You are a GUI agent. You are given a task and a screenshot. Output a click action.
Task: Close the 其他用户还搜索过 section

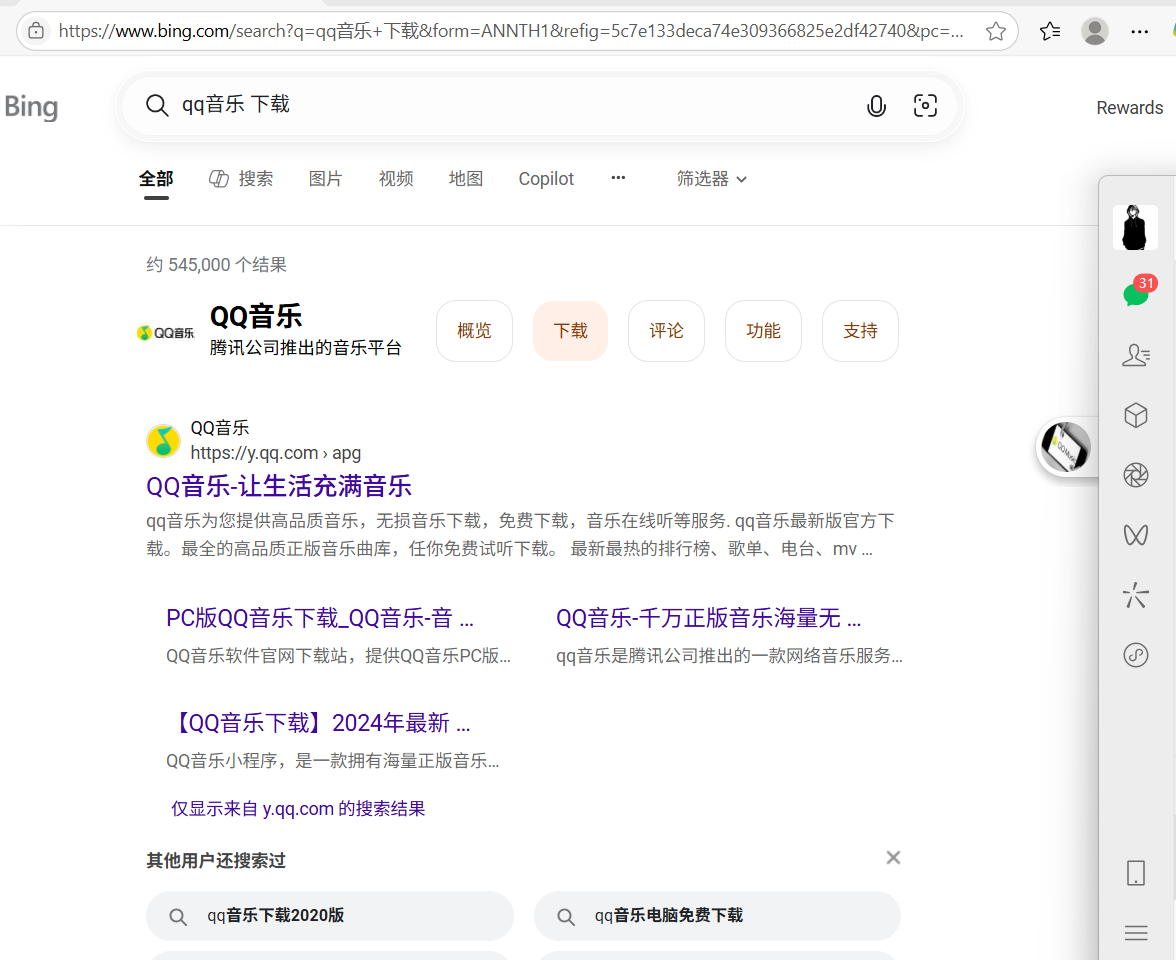892,857
